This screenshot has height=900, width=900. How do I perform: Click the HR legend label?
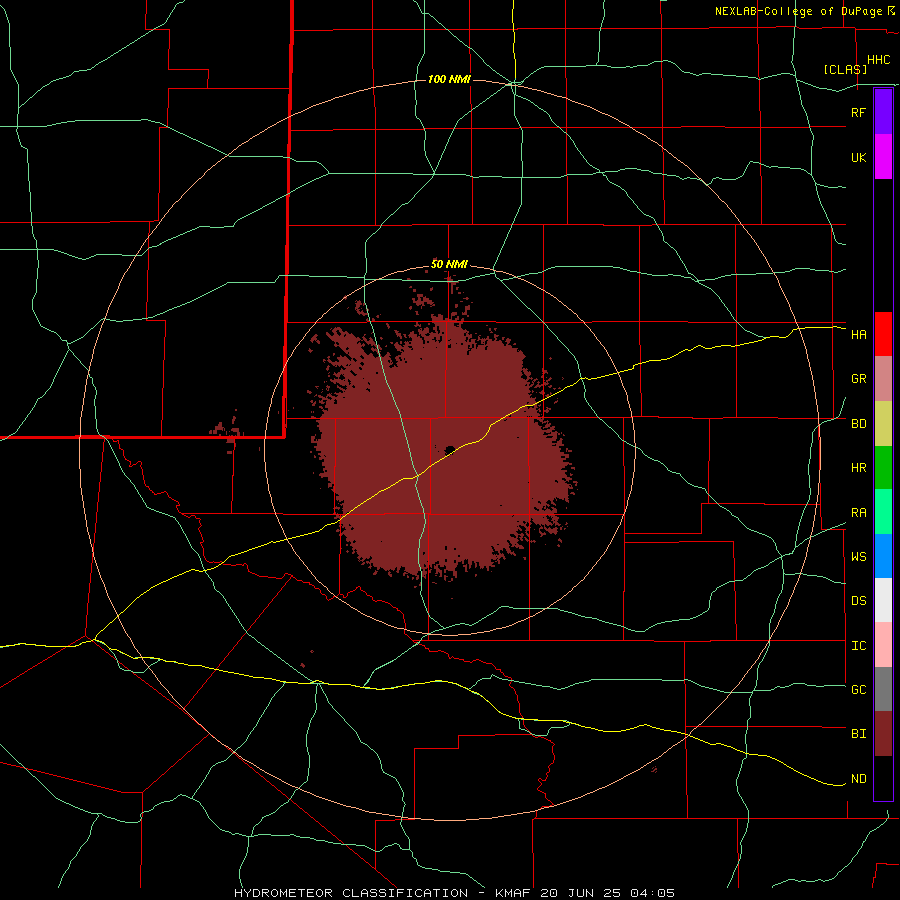click(x=858, y=468)
